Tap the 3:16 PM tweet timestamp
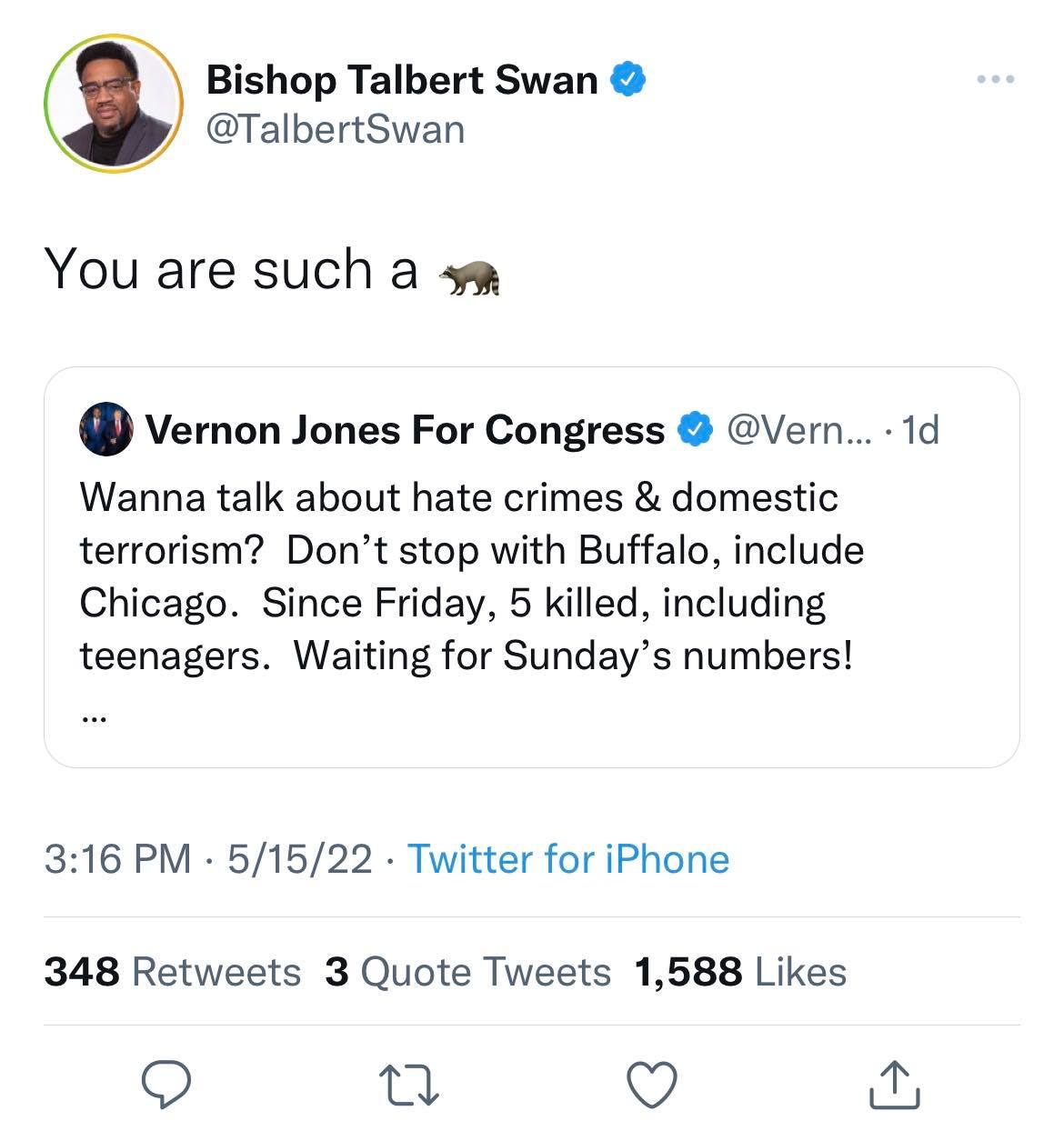 pos(118,858)
